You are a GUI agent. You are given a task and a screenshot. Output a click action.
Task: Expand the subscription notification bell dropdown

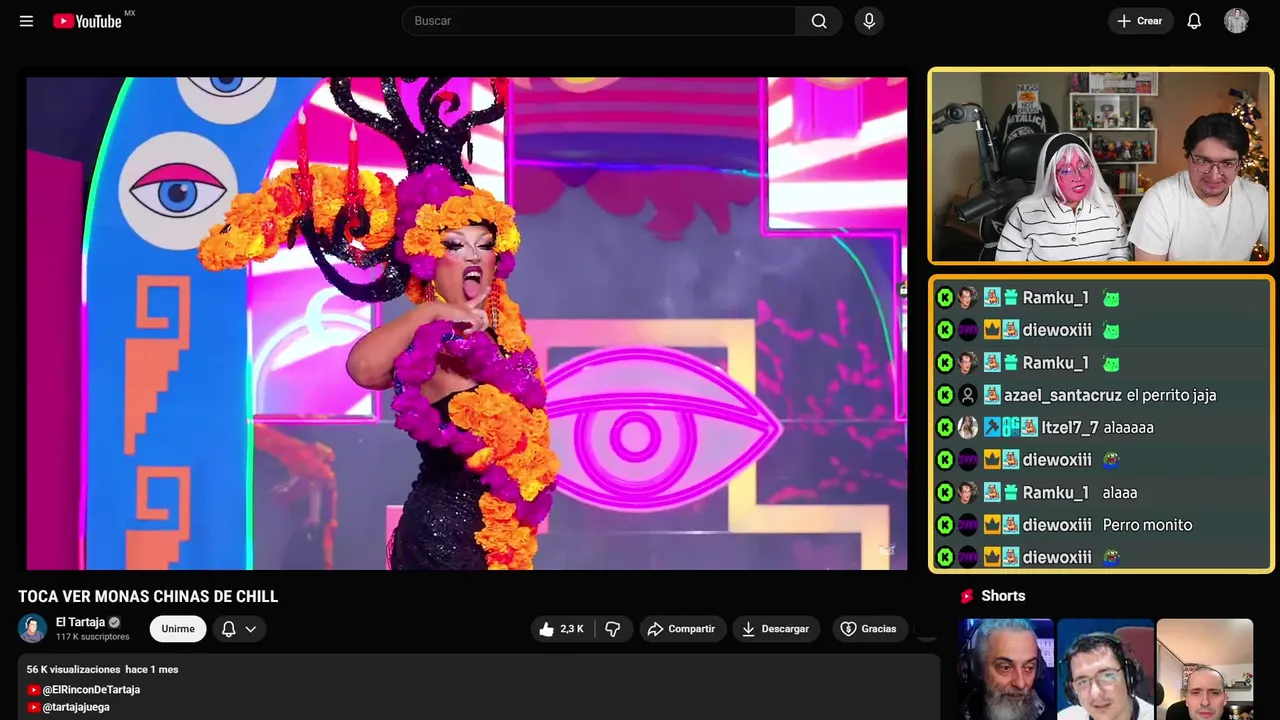[238, 629]
